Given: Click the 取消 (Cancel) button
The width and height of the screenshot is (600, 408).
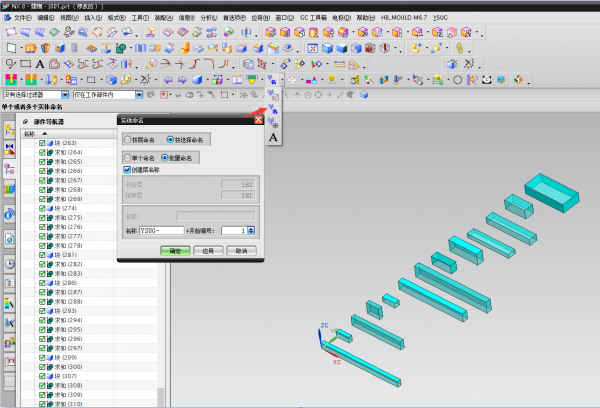Looking at the screenshot, I should pyautogui.click(x=241, y=251).
